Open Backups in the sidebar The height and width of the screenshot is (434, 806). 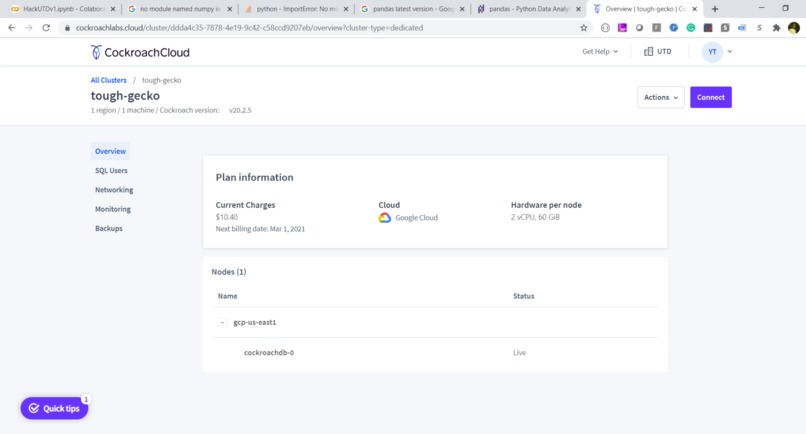click(108, 228)
